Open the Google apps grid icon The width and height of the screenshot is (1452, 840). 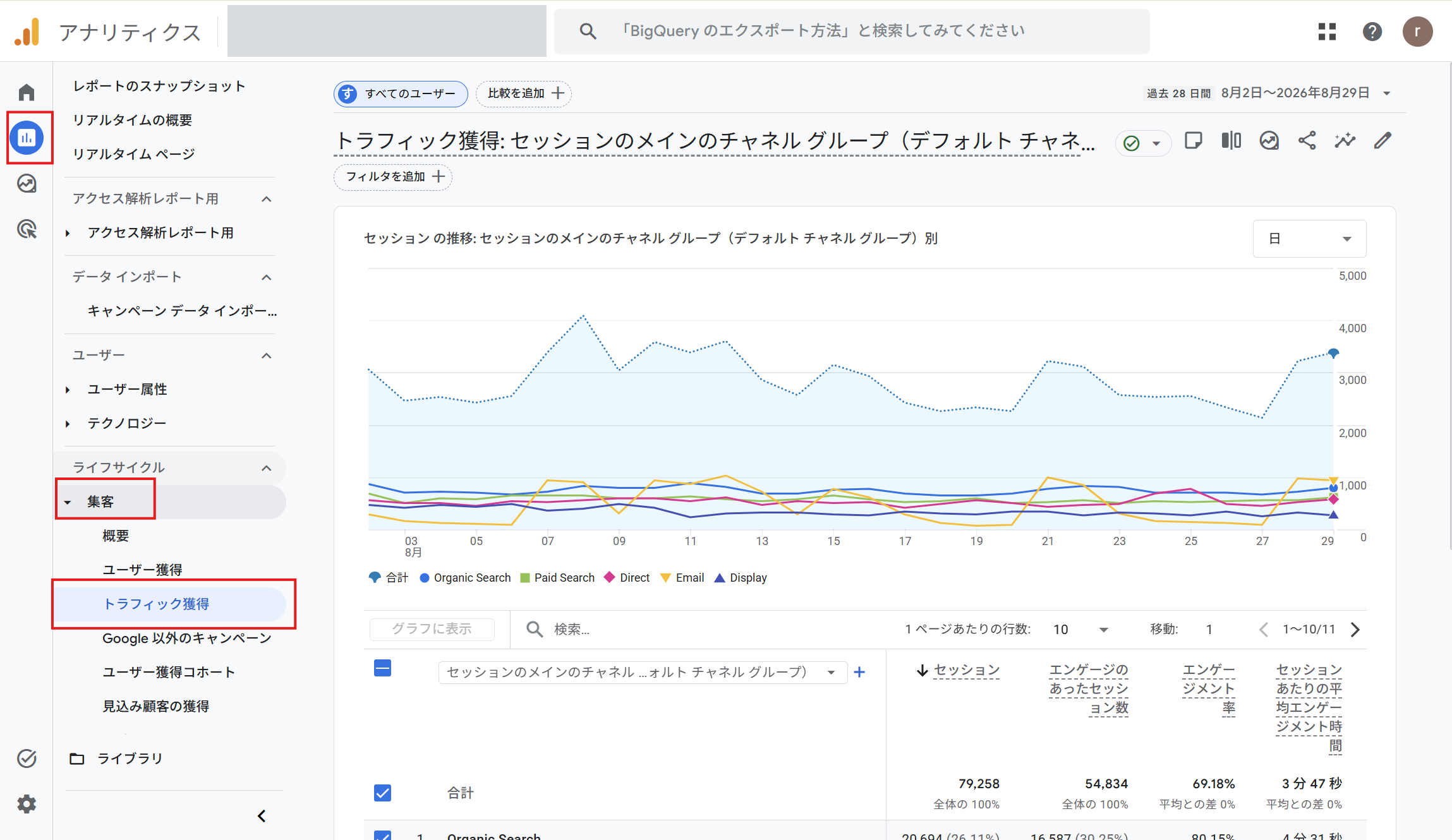(x=1328, y=32)
